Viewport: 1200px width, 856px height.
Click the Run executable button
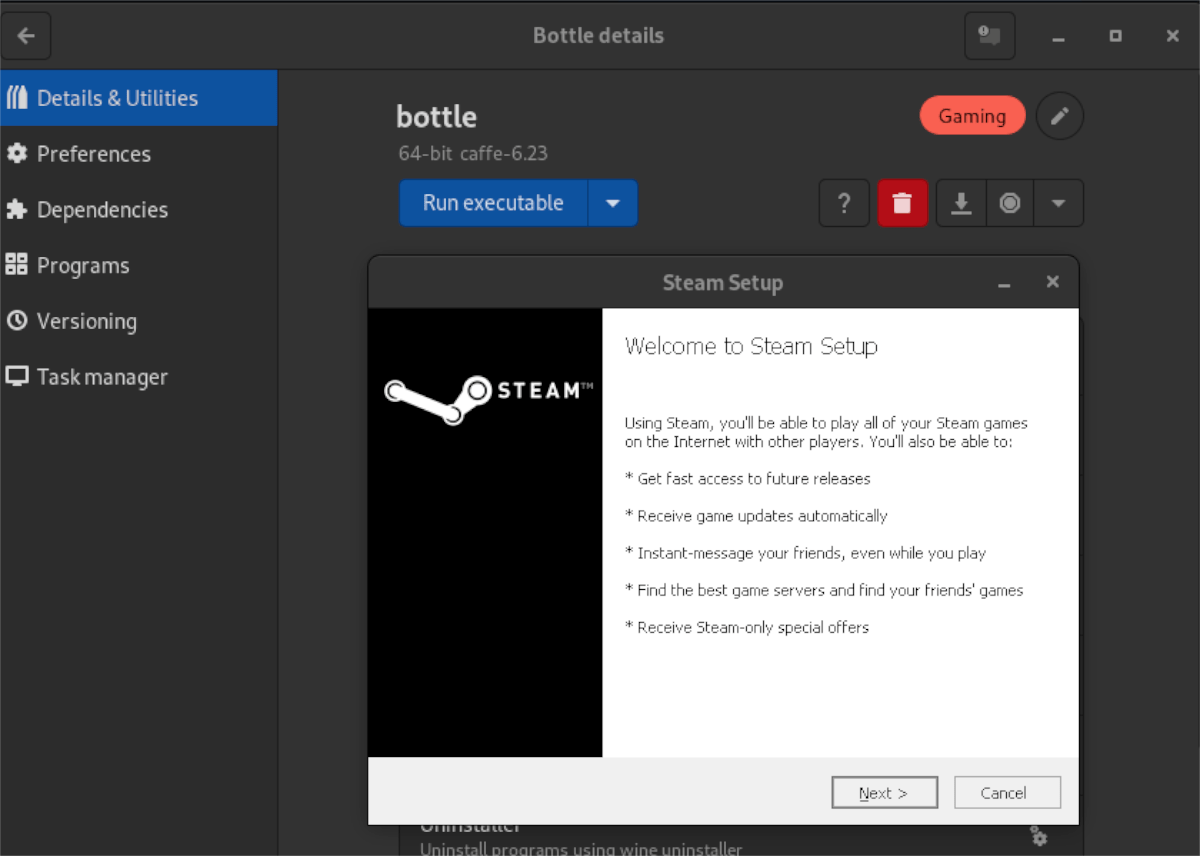tap(493, 202)
